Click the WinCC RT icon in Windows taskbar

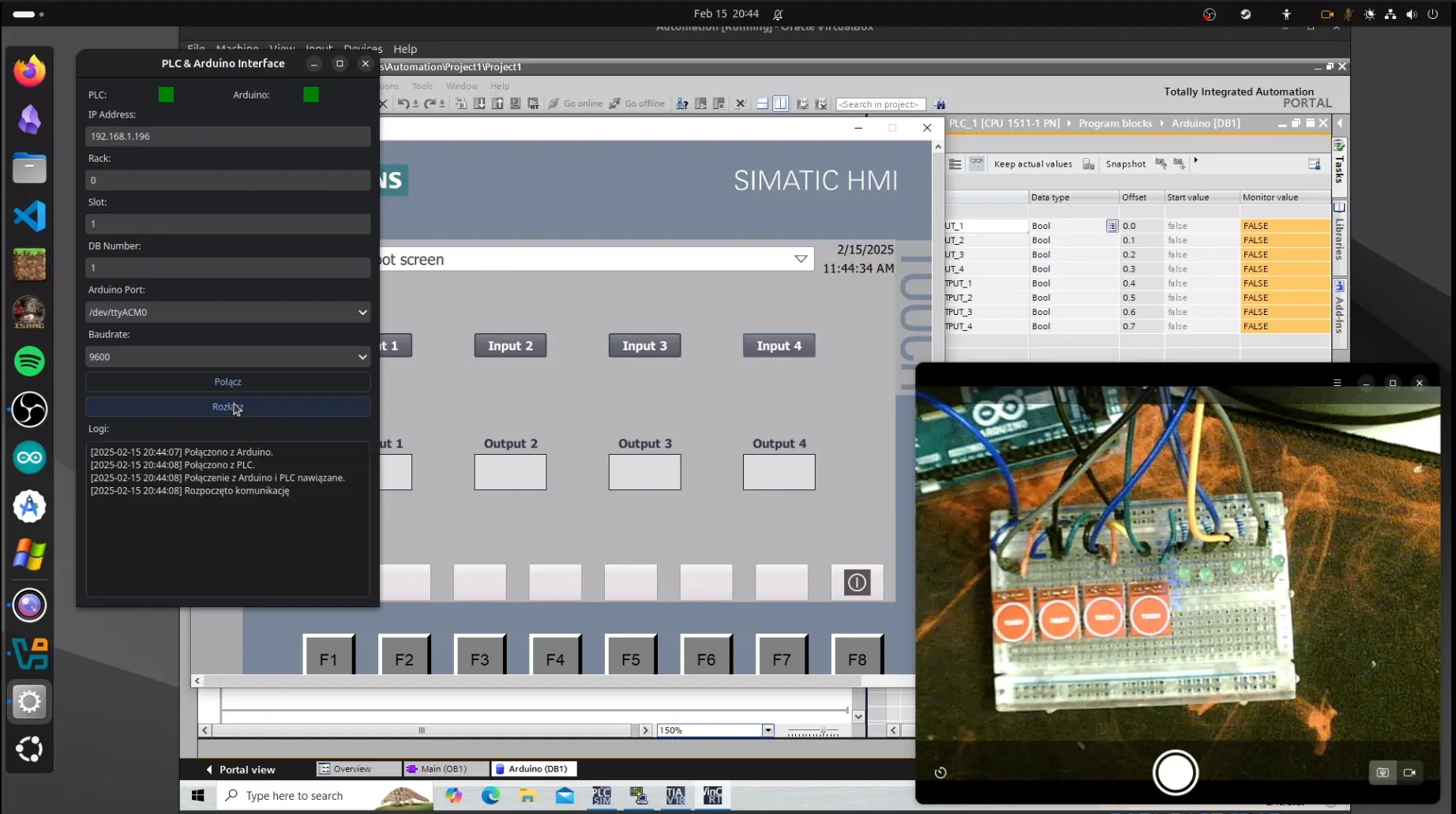coord(712,795)
